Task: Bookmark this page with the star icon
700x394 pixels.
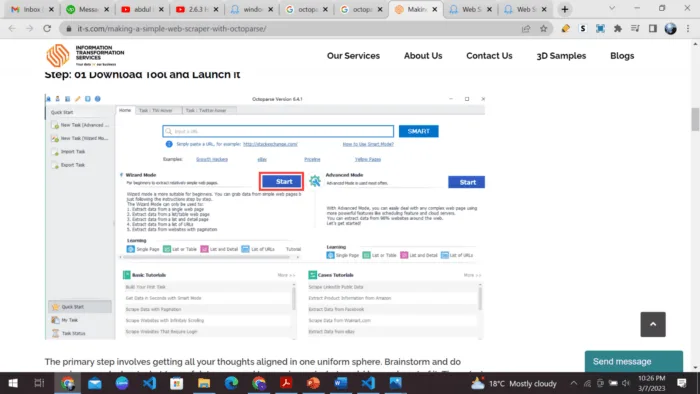Action: point(543,29)
